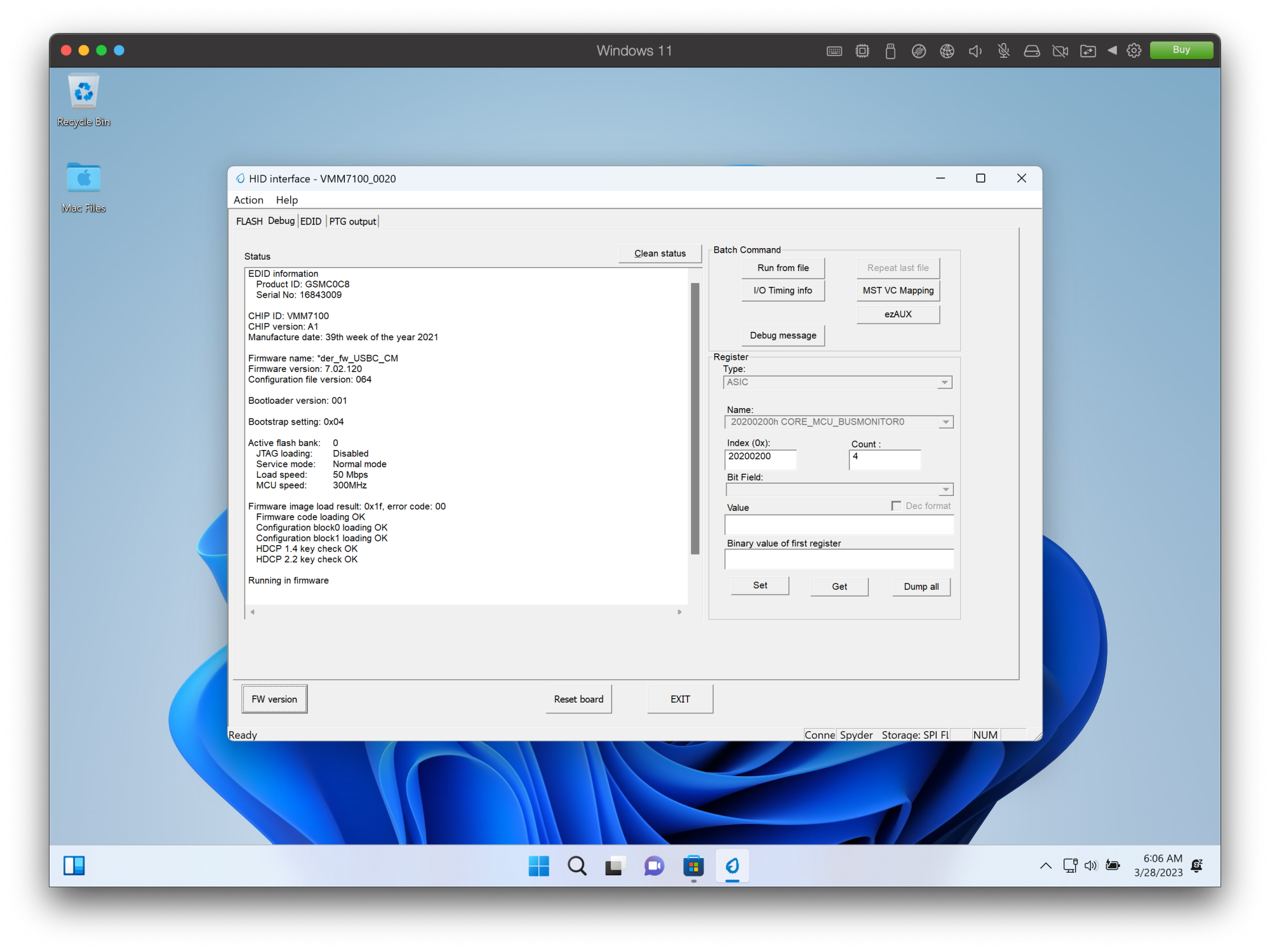Expand the Bit Field dropdown
The image size is (1270, 952).
[946, 490]
